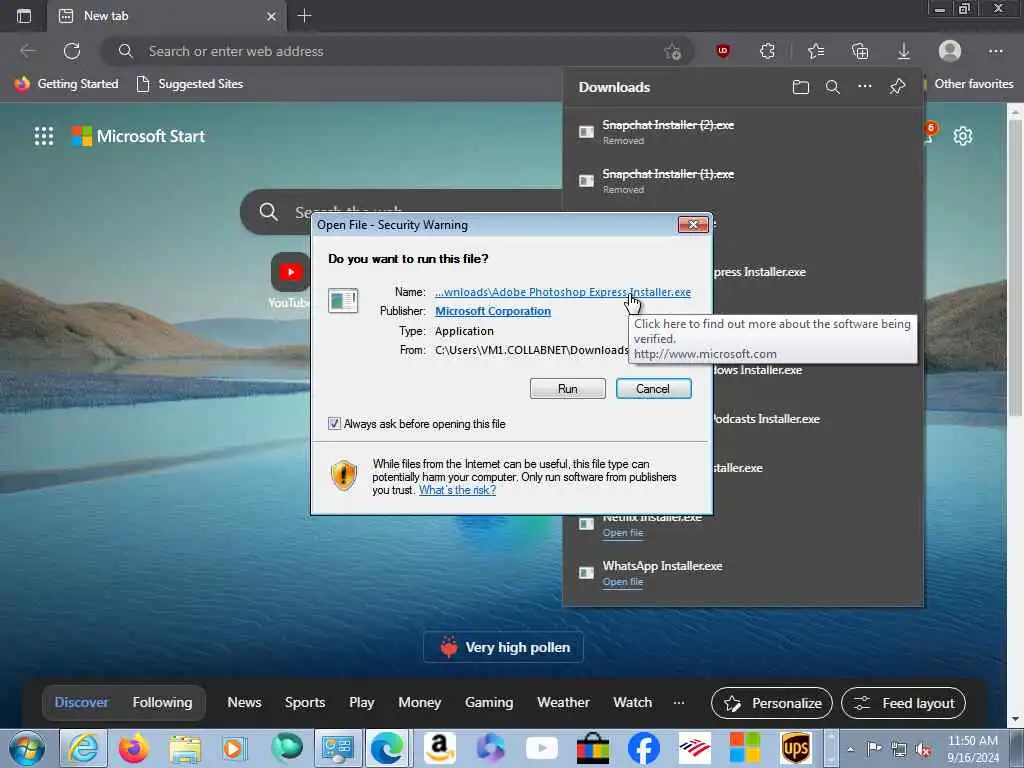Viewport: 1024px width, 768px height.
Task: Expand more feed categories ellipsis
Action: (679, 703)
